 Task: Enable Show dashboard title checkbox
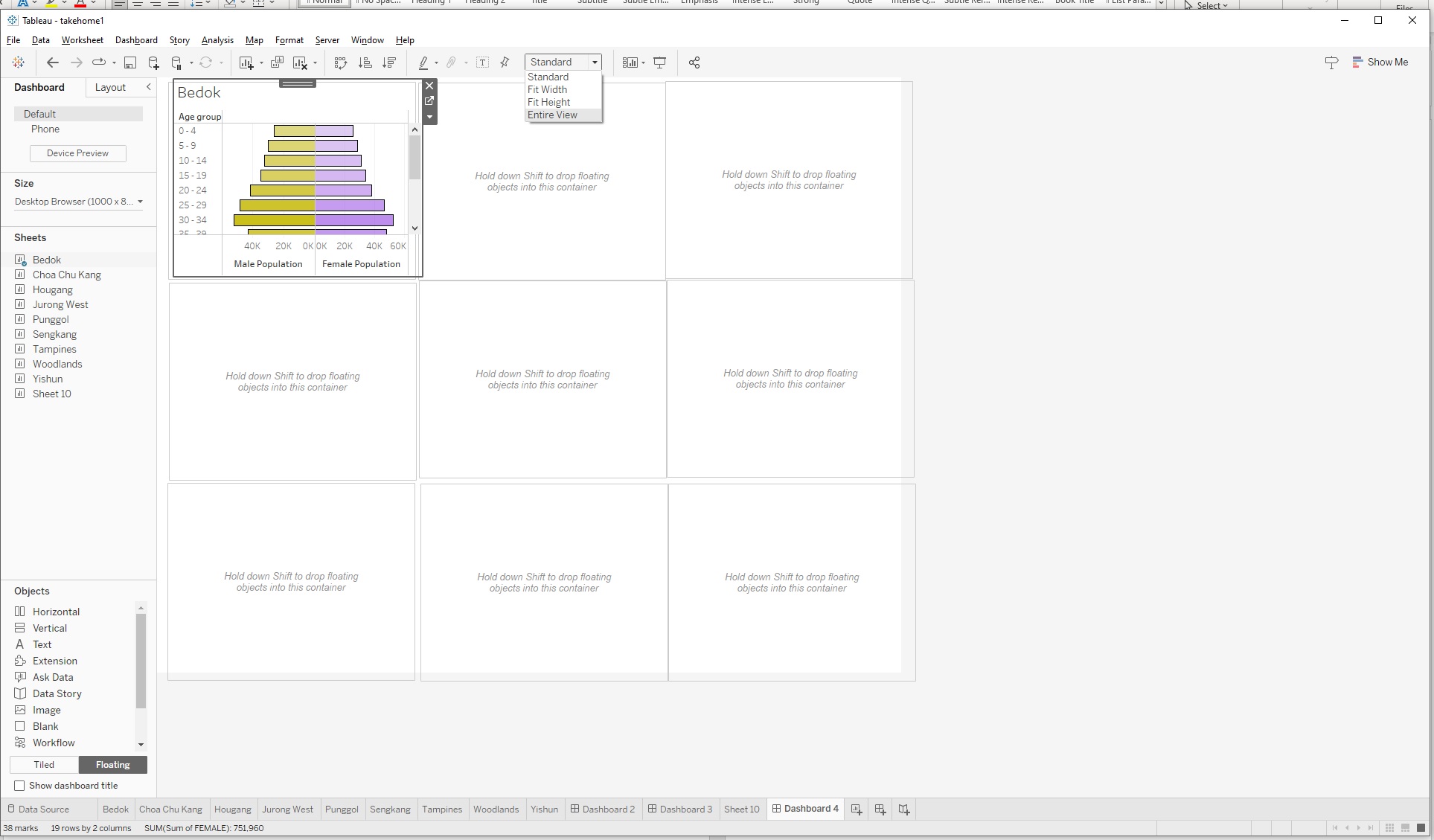click(x=20, y=786)
